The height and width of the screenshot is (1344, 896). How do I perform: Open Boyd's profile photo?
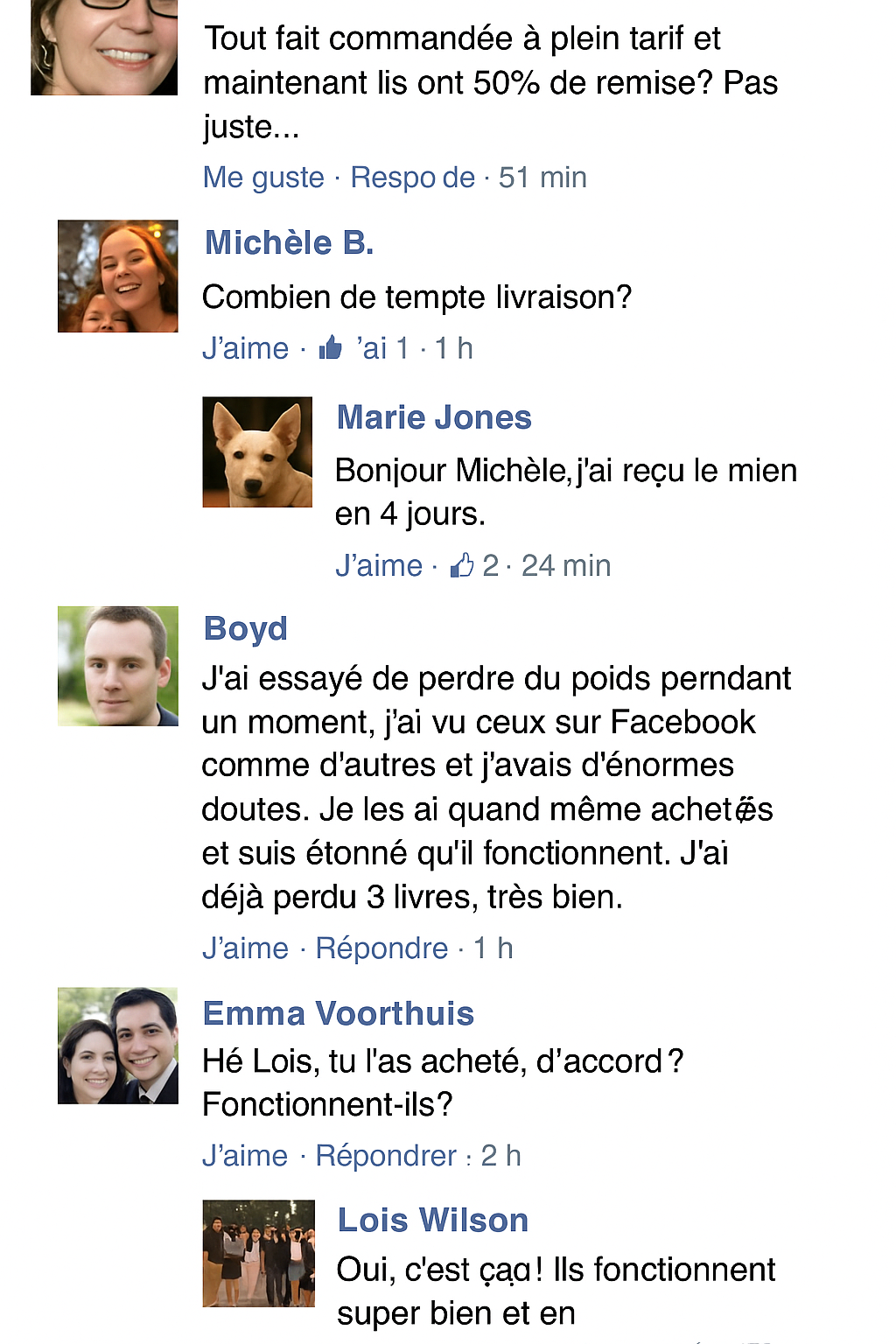click(118, 666)
